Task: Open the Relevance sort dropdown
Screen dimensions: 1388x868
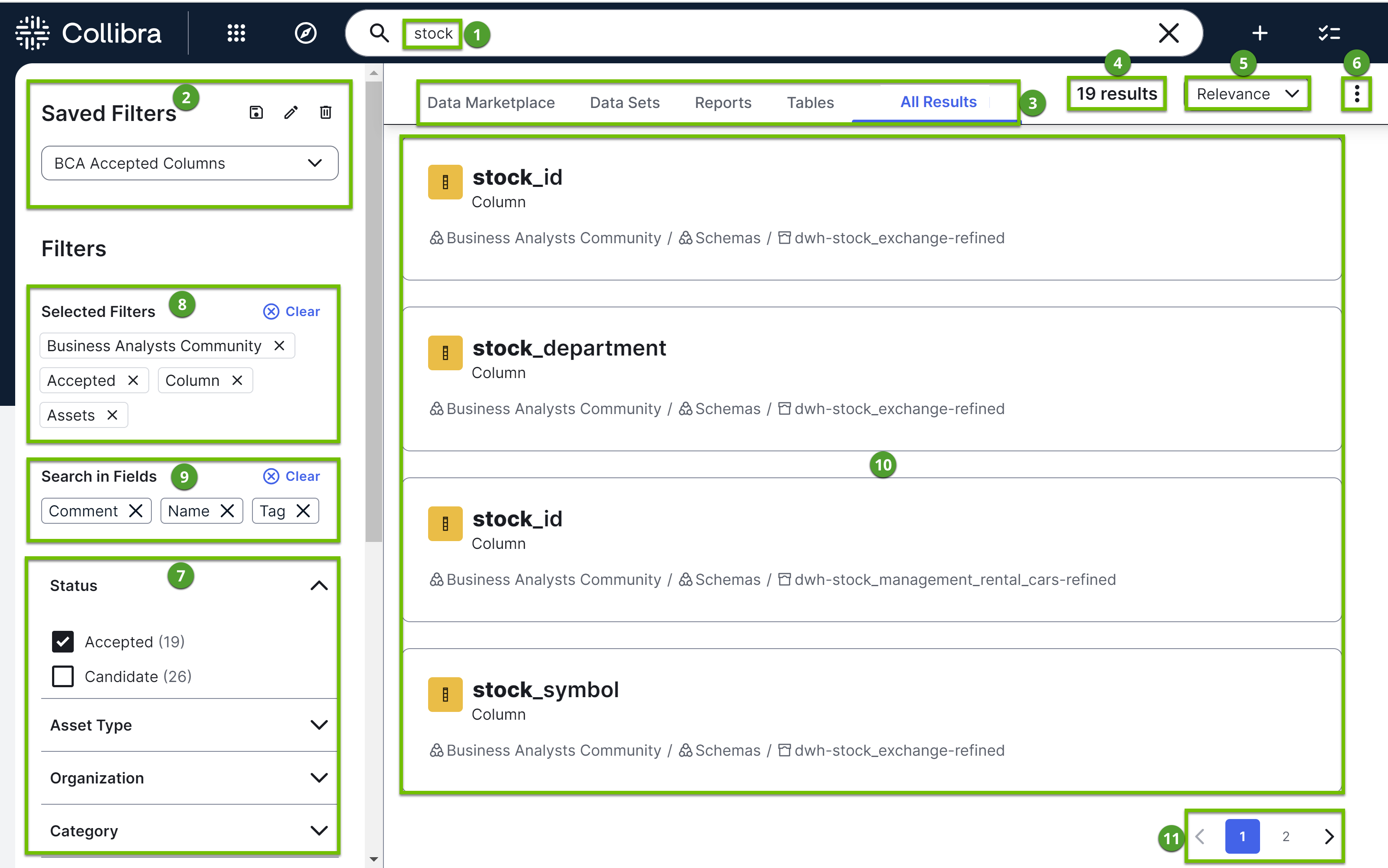Action: 1247,94
